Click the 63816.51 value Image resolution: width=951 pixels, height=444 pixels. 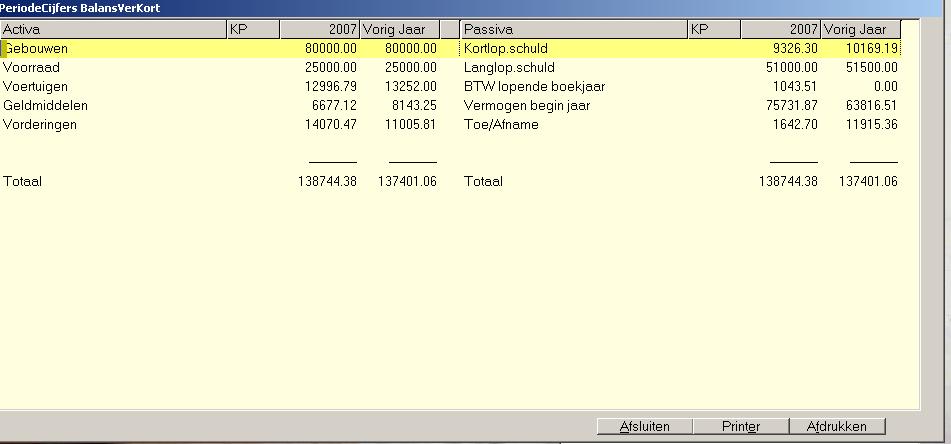872,106
